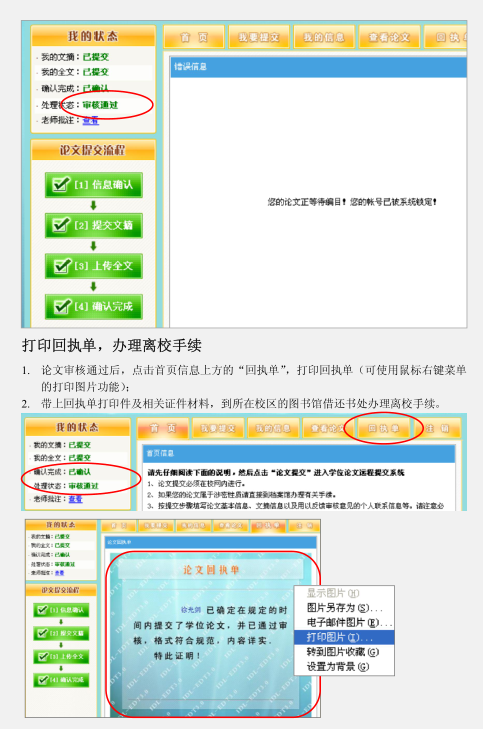Image resolution: width=483 pixels, height=729 pixels.
Task: Click 查看 link in the 首页信息 screenshot
Action: (x=75, y=499)
